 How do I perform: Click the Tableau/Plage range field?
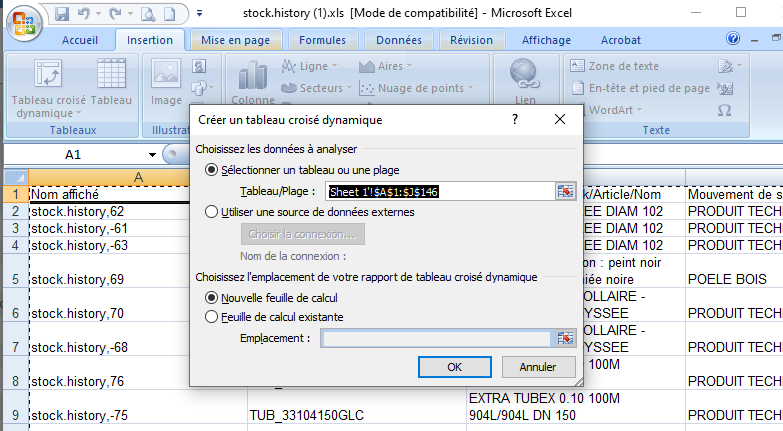[x=440, y=191]
